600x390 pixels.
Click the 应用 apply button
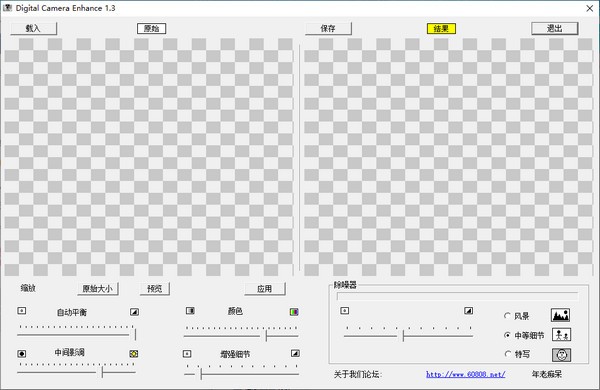[265, 289]
